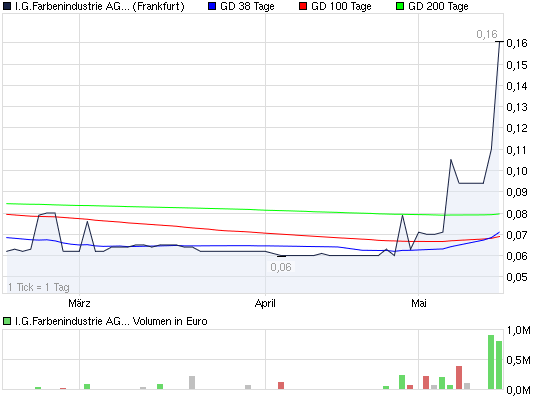Select the 'I.G.Farbenindustrie AG... (Frankfurt)' legend text
This screenshot has height=398, width=545.
click(100, 6)
